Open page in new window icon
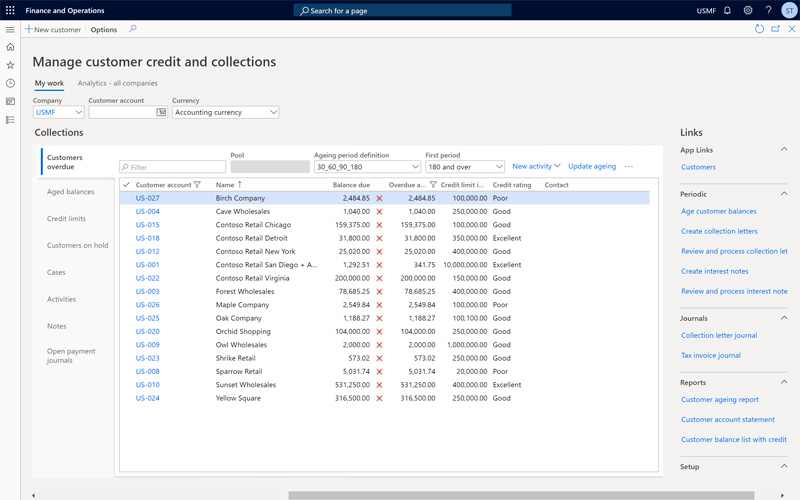 [776, 29]
